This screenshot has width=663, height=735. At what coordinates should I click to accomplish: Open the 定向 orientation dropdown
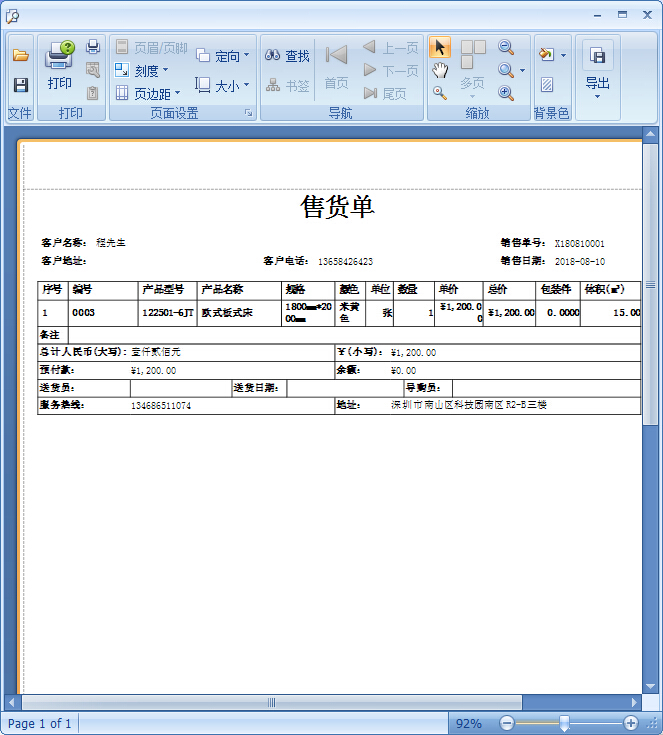pyautogui.click(x=224, y=56)
